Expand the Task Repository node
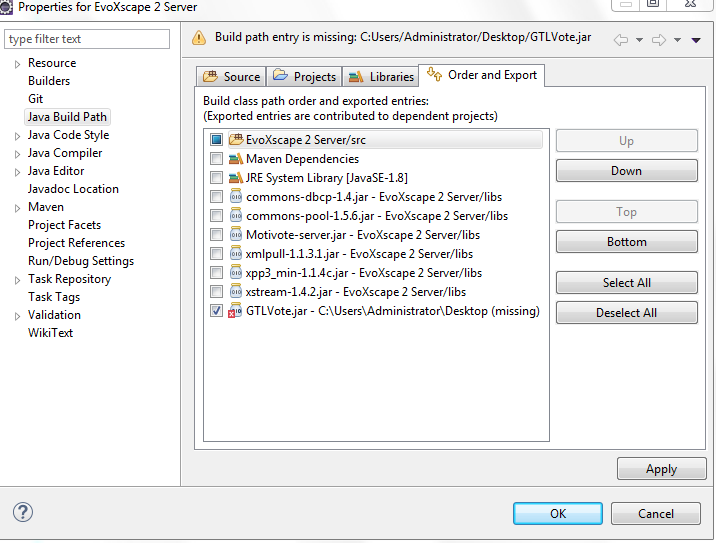716x543 pixels. tap(17, 280)
